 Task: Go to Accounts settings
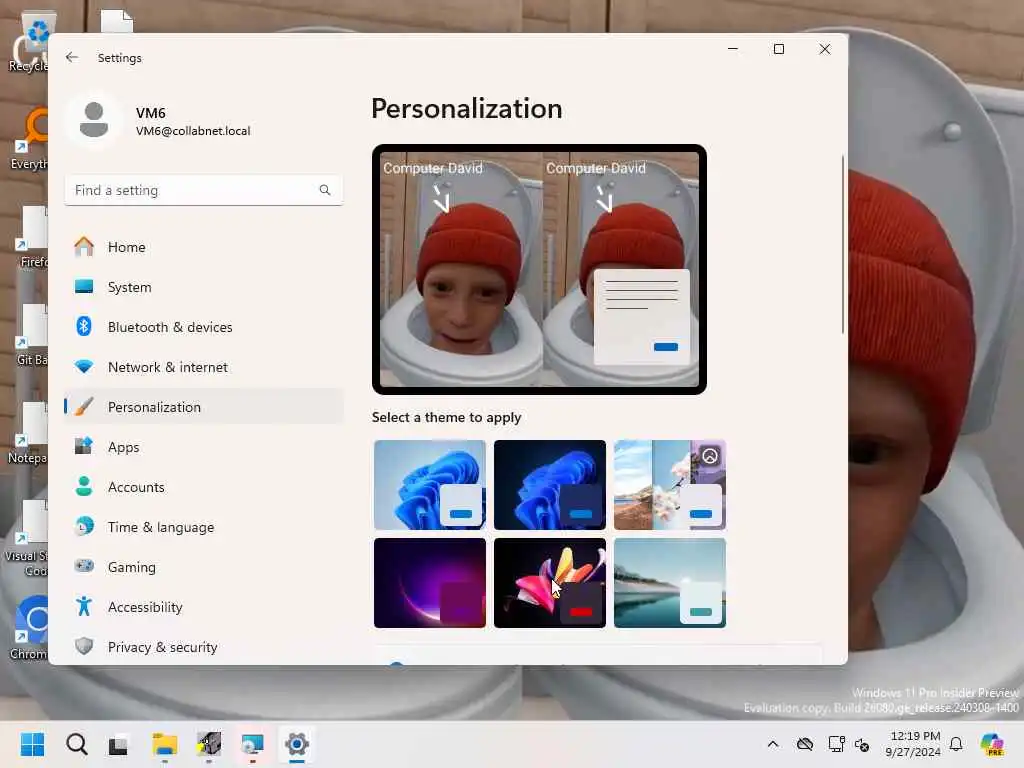(x=204, y=487)
